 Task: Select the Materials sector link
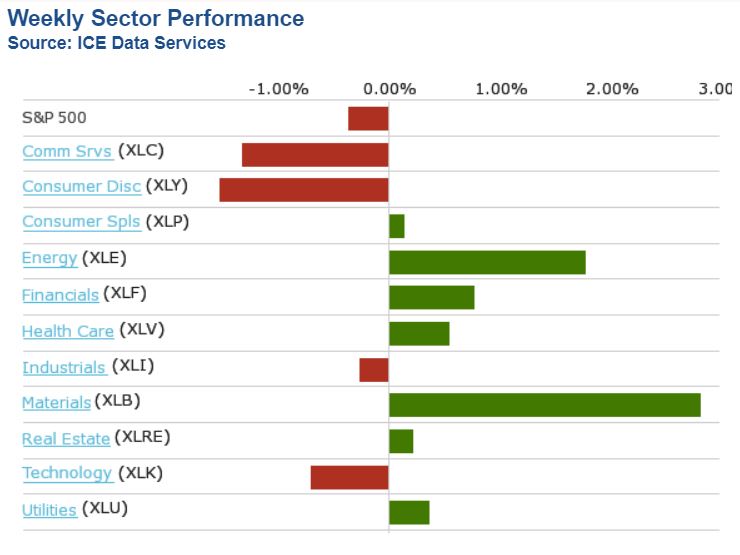point(56,402)
